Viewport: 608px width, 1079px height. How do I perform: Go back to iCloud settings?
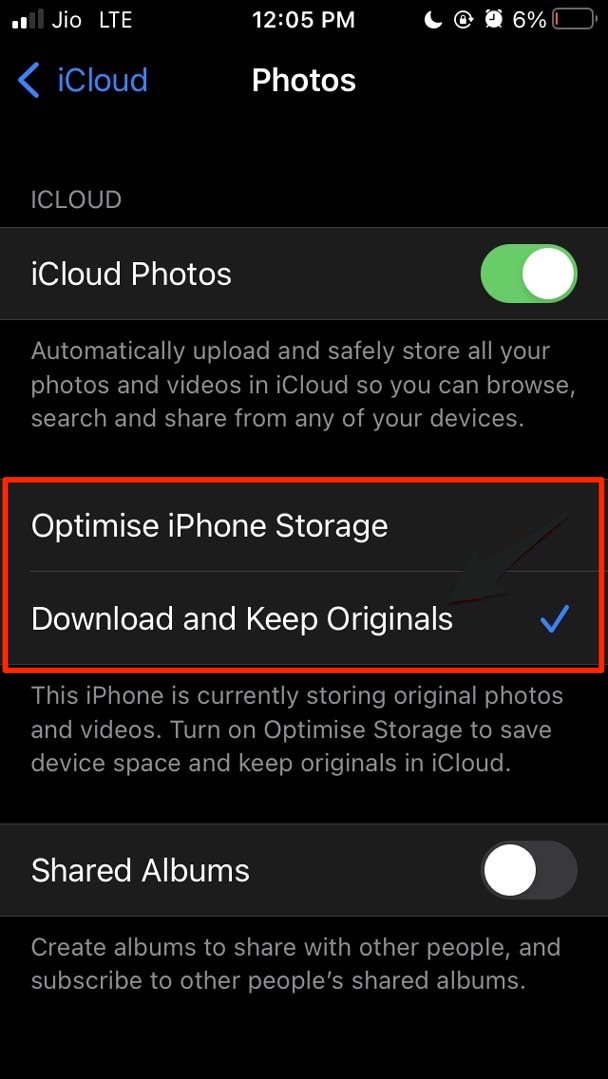click(83, 80)
